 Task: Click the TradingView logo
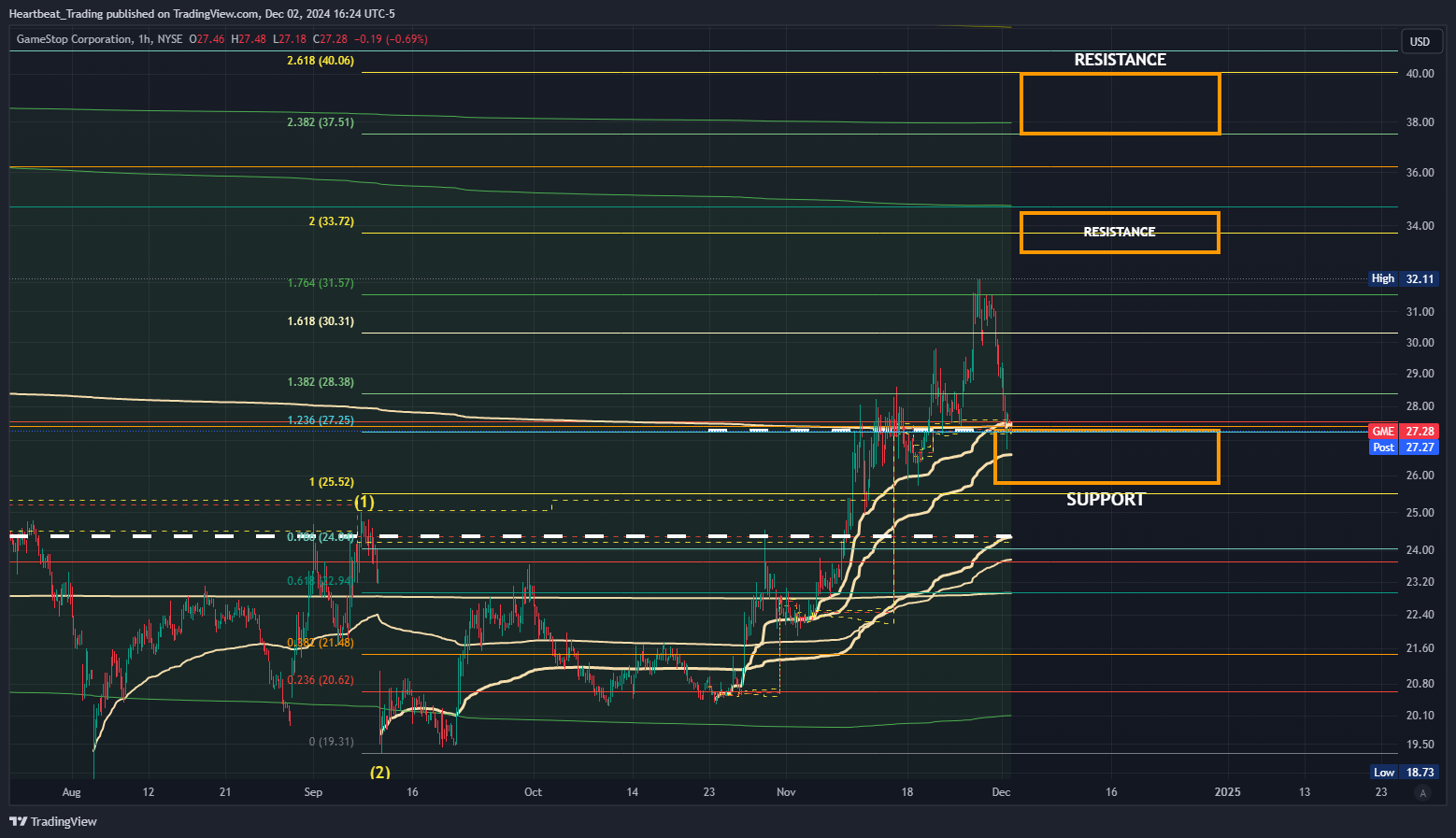coord(53,821)
